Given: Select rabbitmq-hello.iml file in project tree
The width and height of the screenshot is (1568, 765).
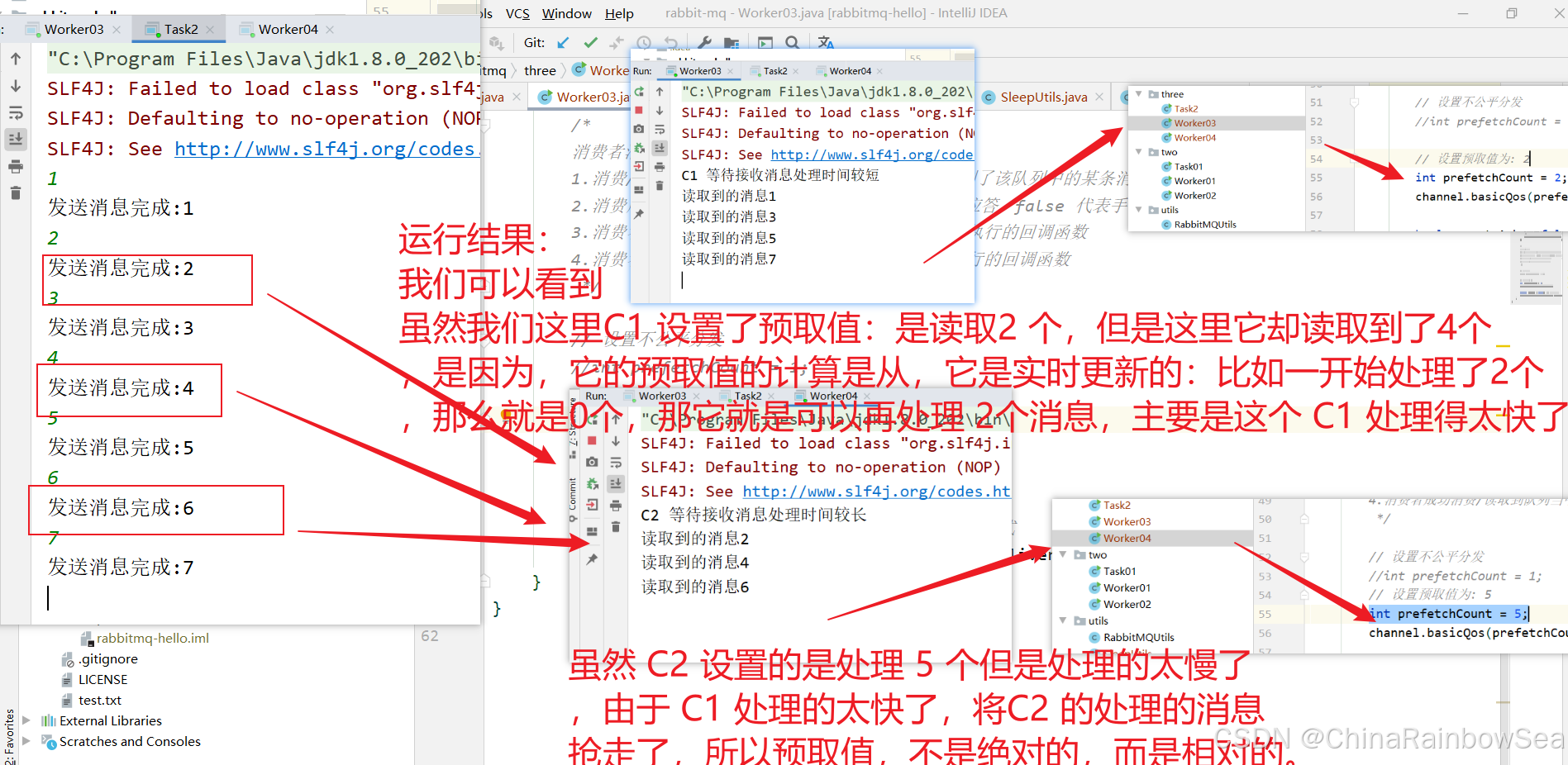Looking at the screenshot, I should coord(152,638).
